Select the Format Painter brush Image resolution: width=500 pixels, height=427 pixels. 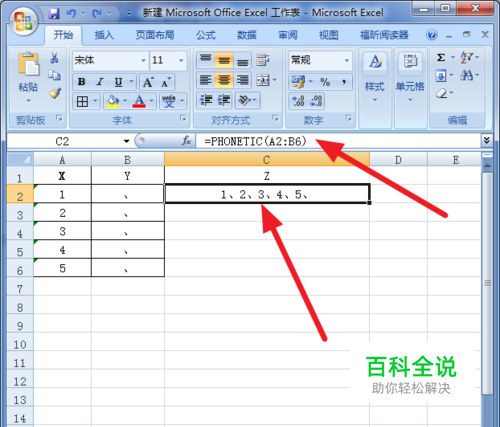pos(55,93)
